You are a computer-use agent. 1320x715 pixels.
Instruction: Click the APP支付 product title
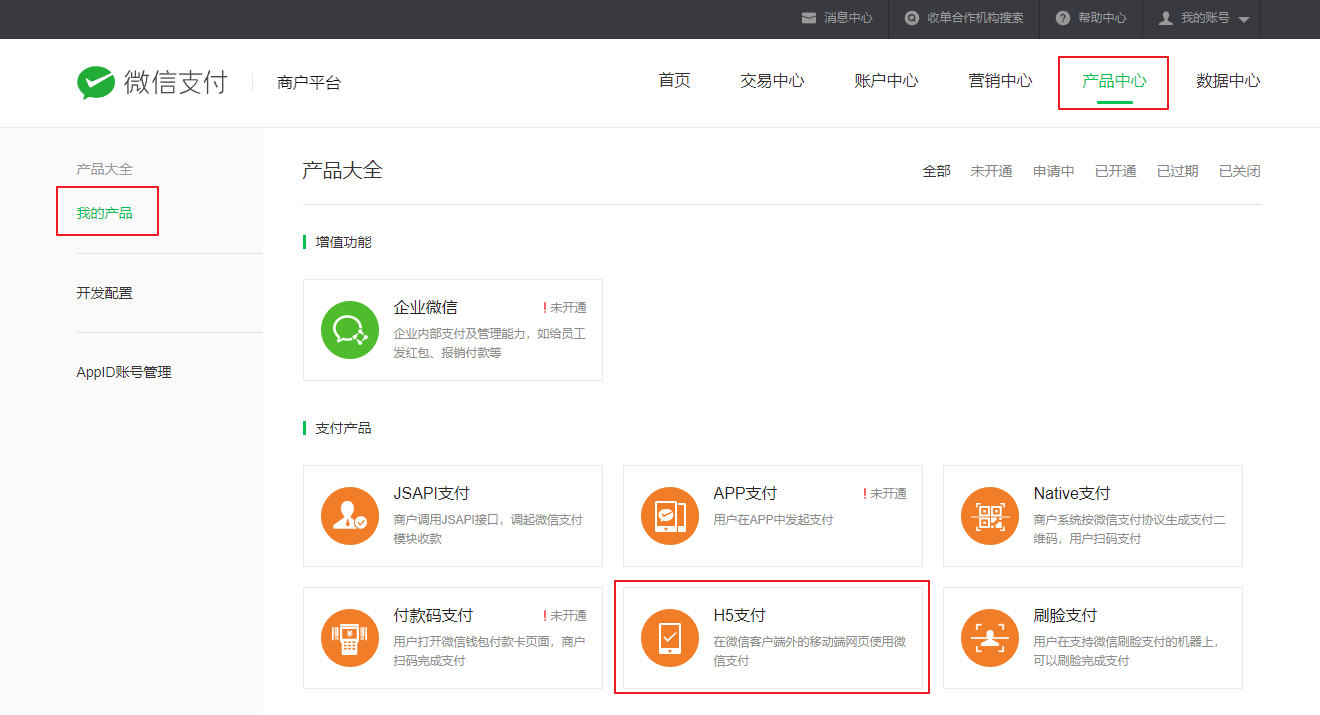tap(745, 493)
